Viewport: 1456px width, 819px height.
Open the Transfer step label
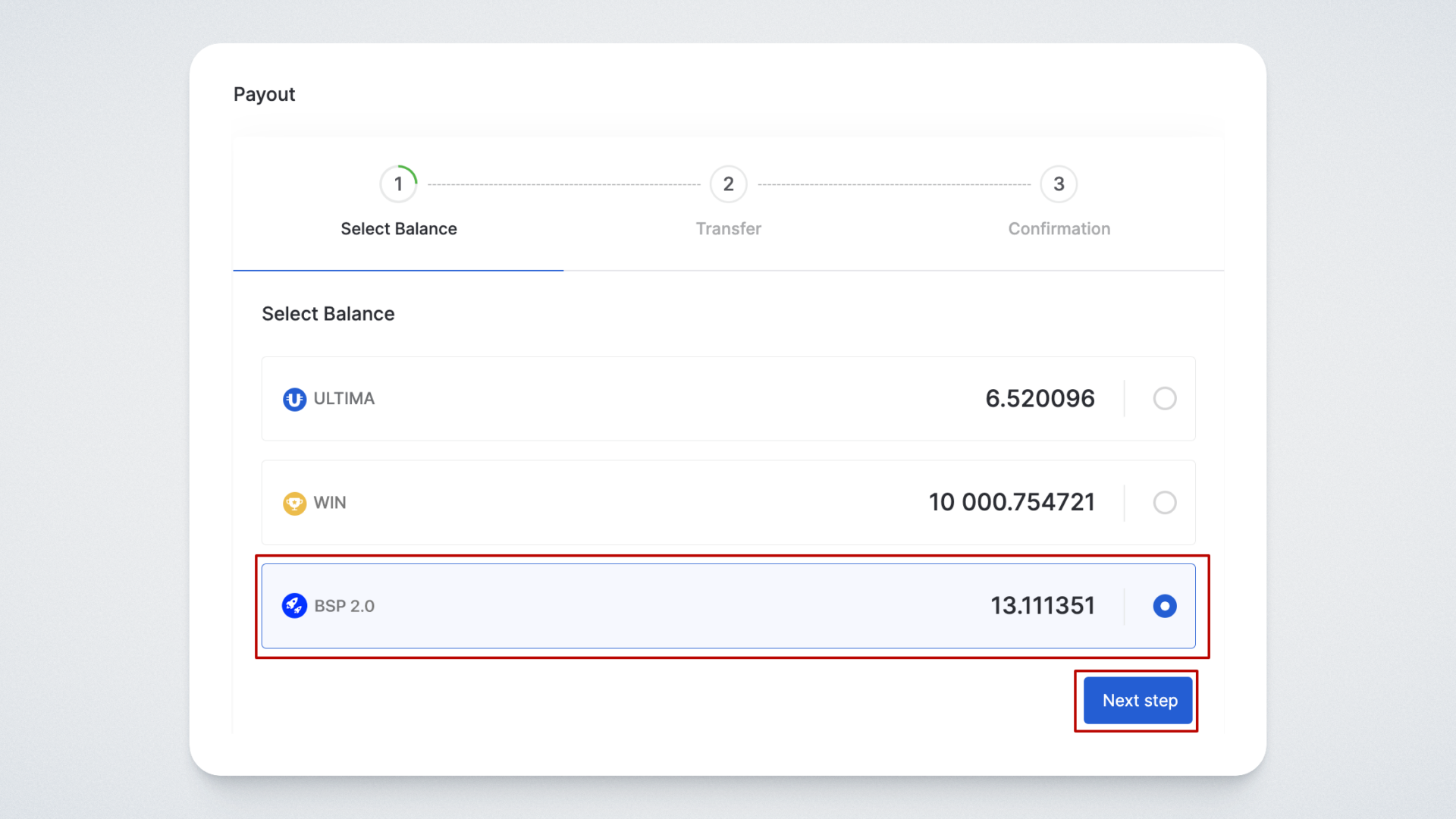pyautogui.click(x=728, y=229)
